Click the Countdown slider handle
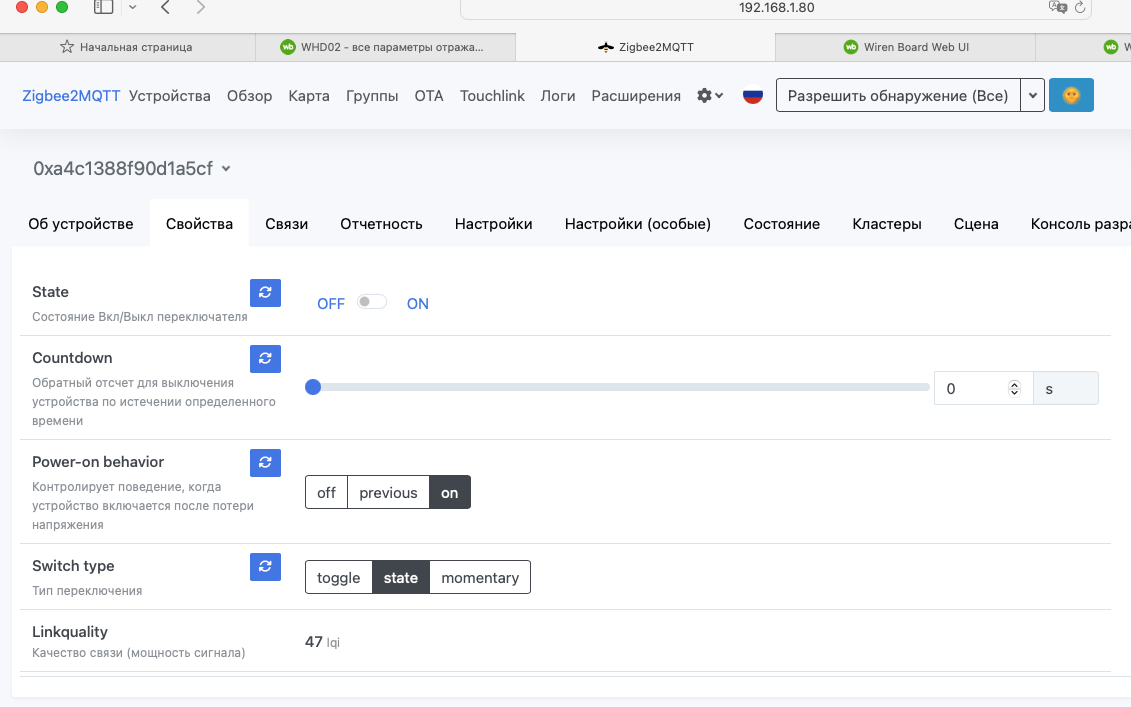 pyautogui.click(x=313, y=387)
